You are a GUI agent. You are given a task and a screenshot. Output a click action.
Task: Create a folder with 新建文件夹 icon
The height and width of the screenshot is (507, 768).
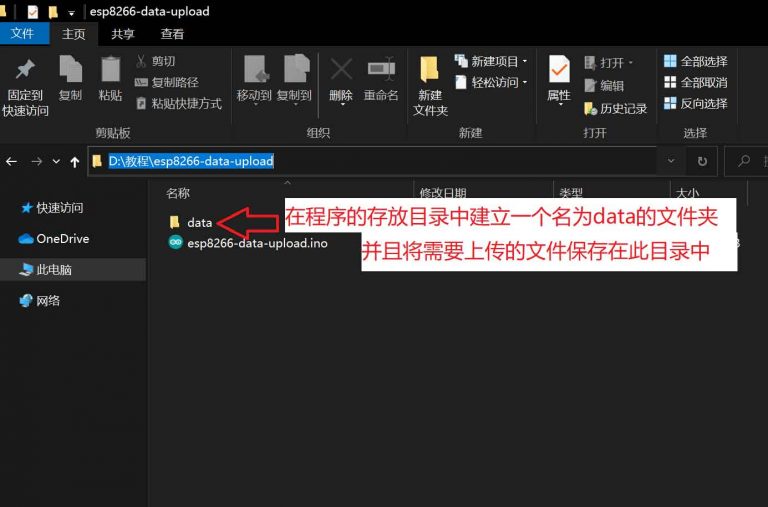point(430,70)
